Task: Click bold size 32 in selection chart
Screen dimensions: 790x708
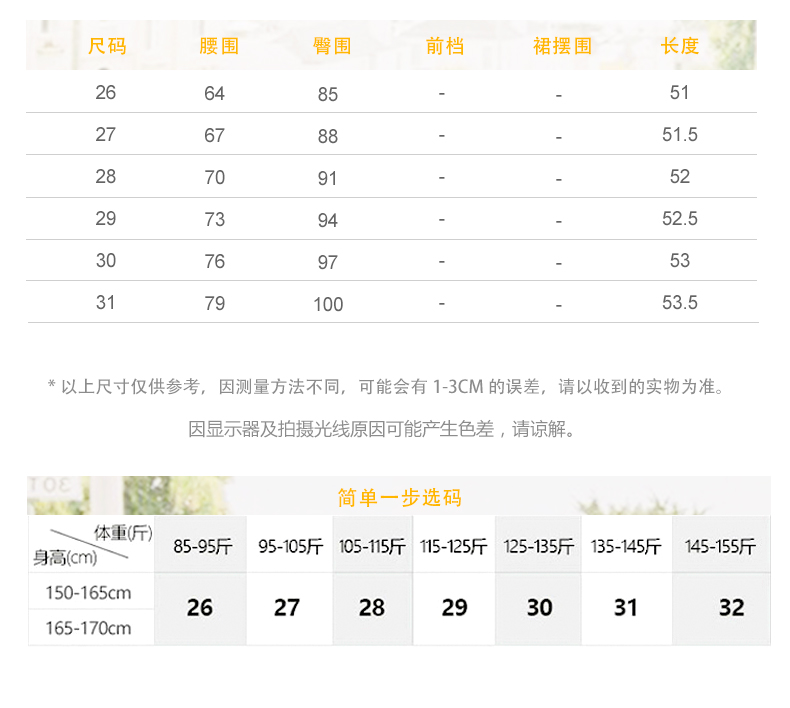Action: click(x=731, y=608)
